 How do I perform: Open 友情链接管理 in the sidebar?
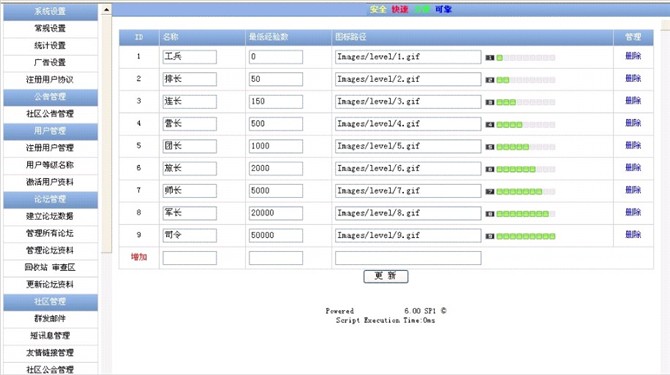click(x=50, y=353)
